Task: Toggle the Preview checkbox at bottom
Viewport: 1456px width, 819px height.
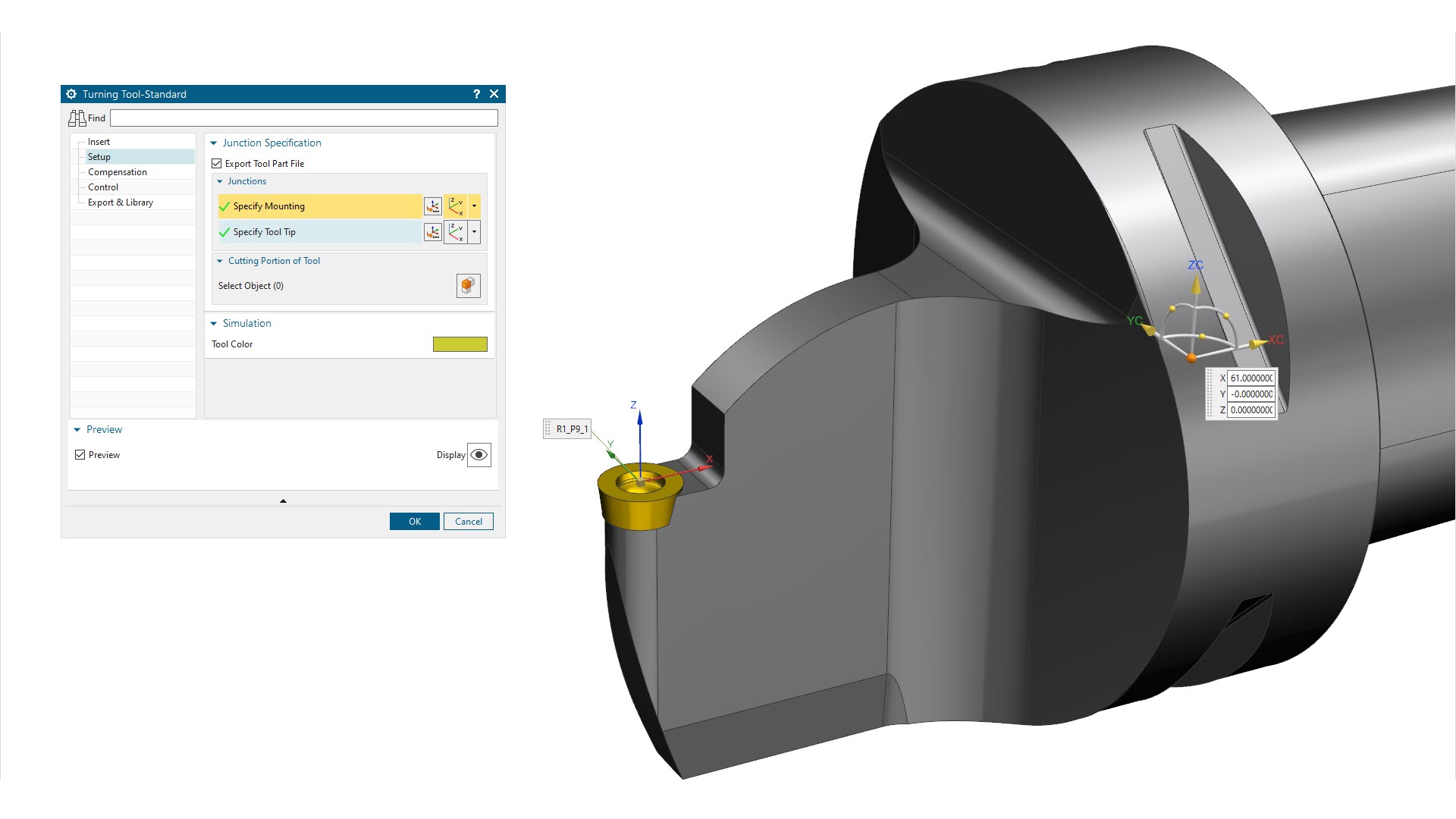Action: click(x=80, y=455)
